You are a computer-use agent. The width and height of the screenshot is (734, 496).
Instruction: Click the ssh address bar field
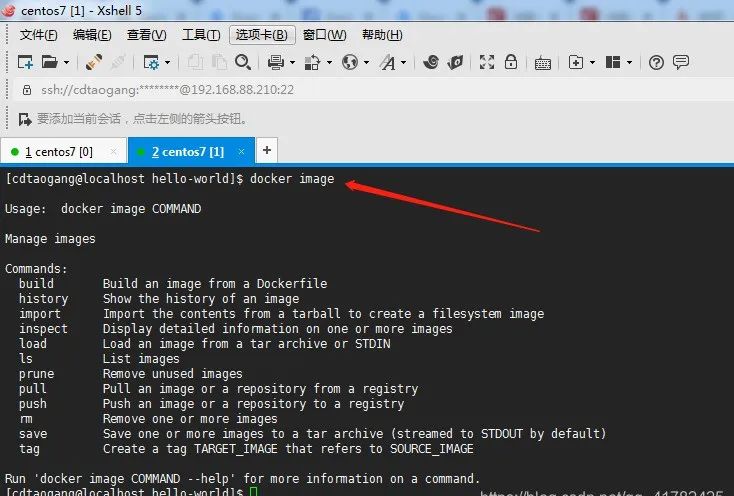pos(374,90)
